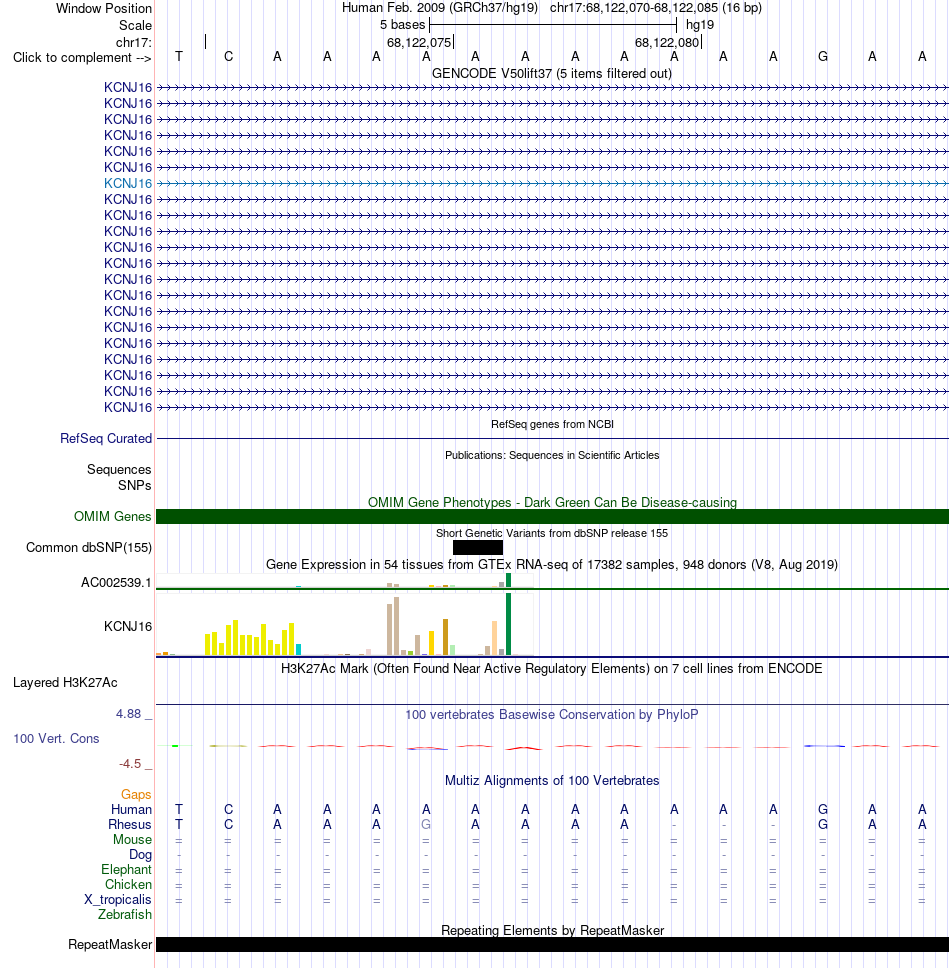
Task: Click 'Publications: Sequences in Scientific Articles' title
Action: 552,455
